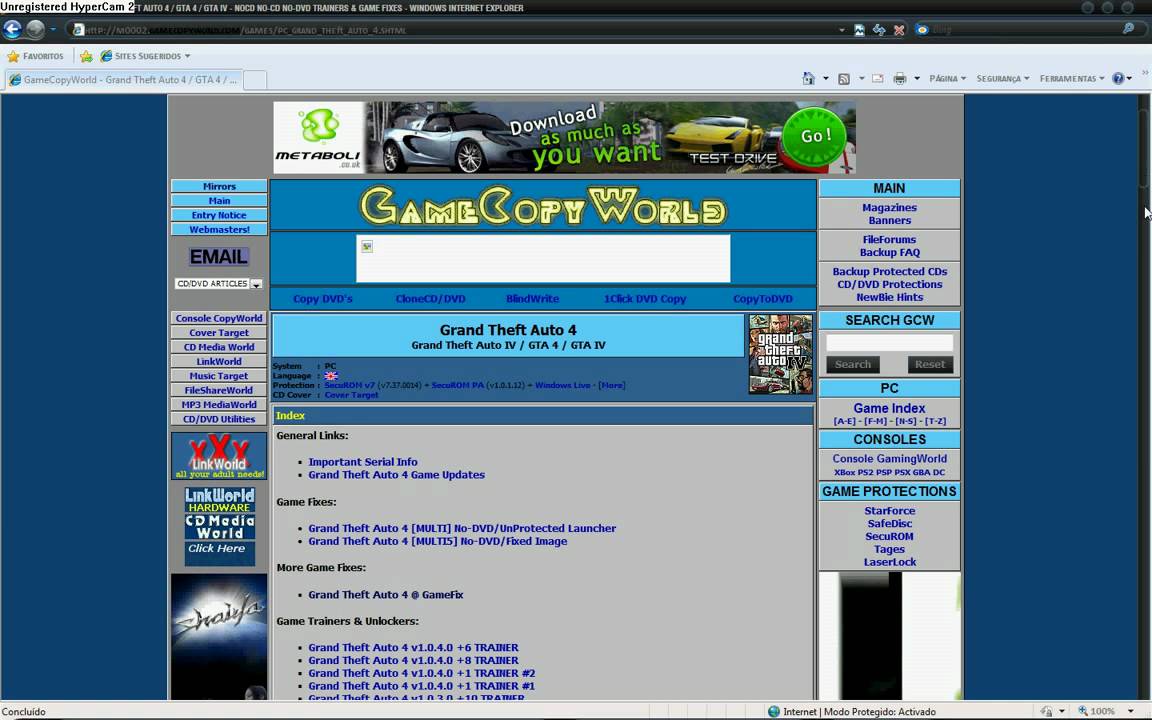Click the blue Help question mark icon

1118,79
